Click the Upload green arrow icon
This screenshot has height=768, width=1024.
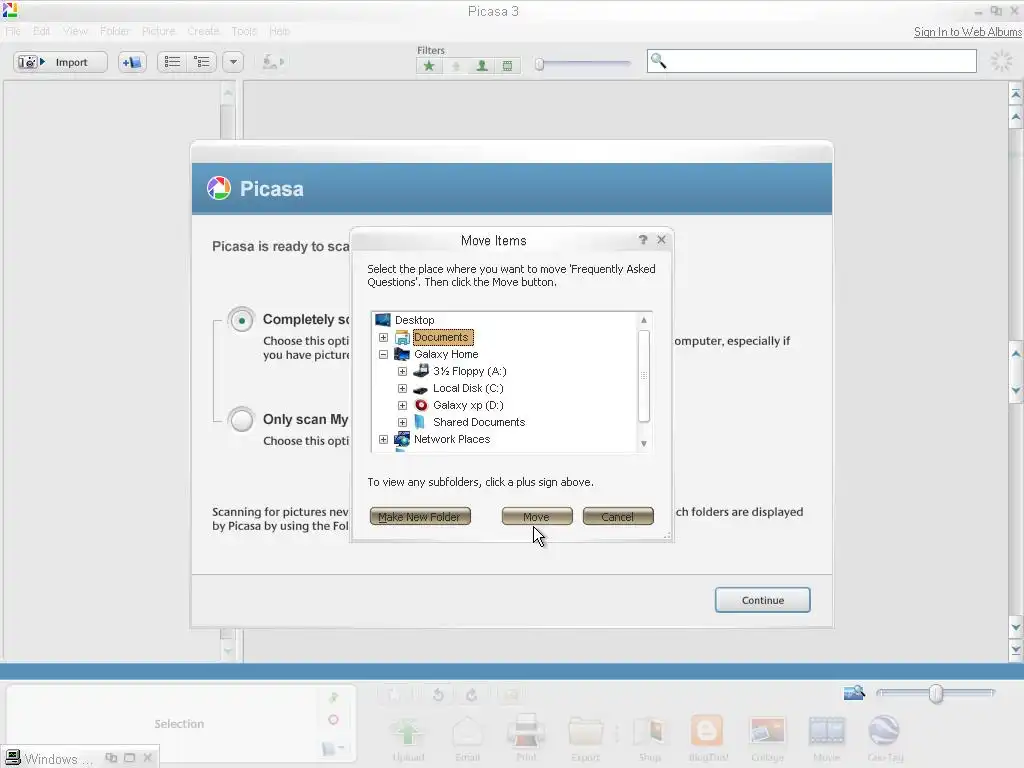pos(408,731)
